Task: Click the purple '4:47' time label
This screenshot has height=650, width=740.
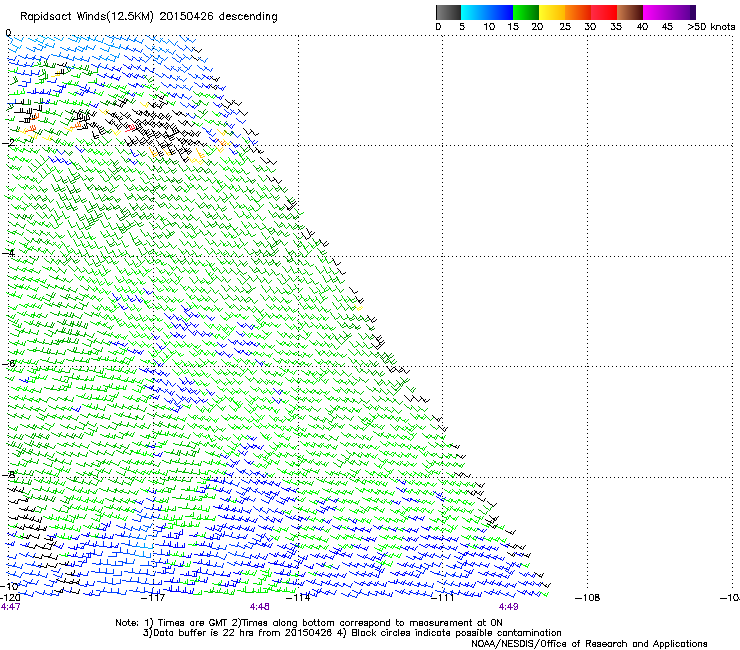Action: click(x=10, y=607)
